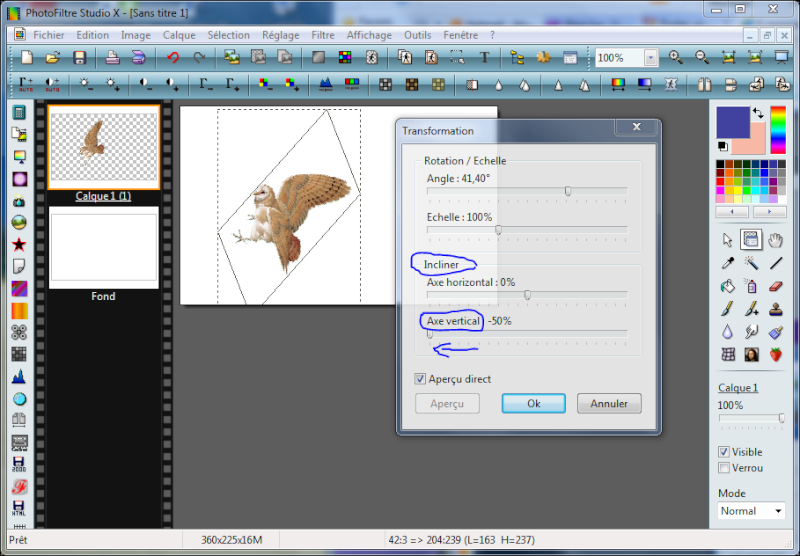Image resolution: width=800 pixels, height=556 pixels.
Task: Click Annuler to cancel transformation
Action: (x=609, y=403)
